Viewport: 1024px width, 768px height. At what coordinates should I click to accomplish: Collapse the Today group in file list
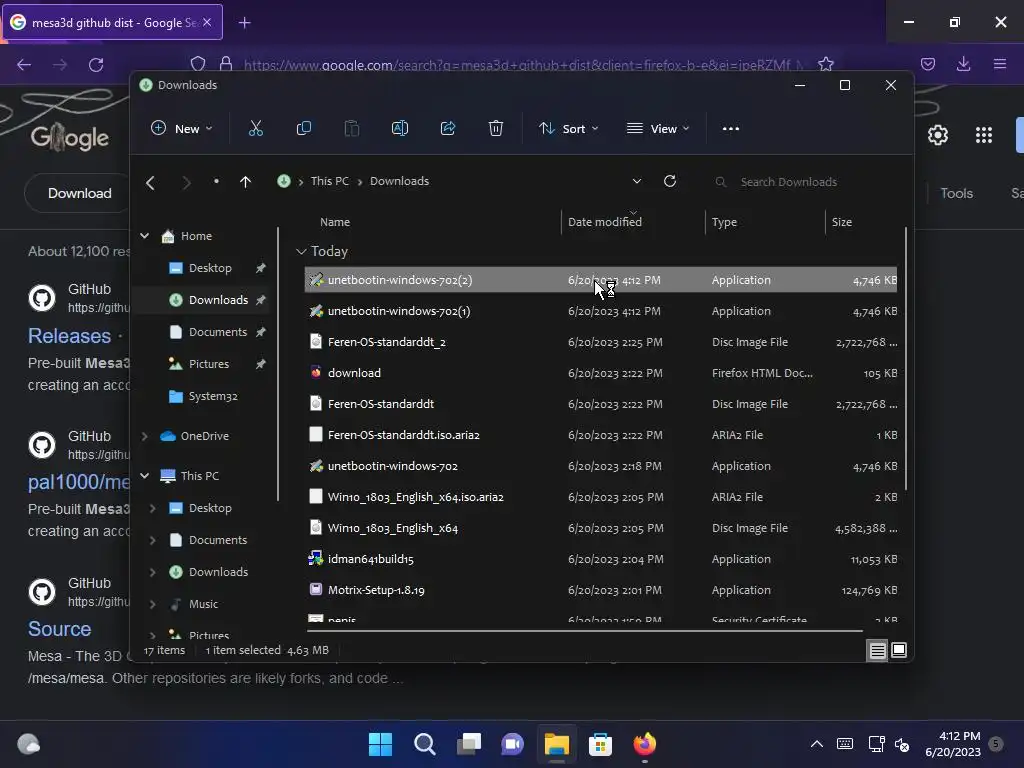301,251
